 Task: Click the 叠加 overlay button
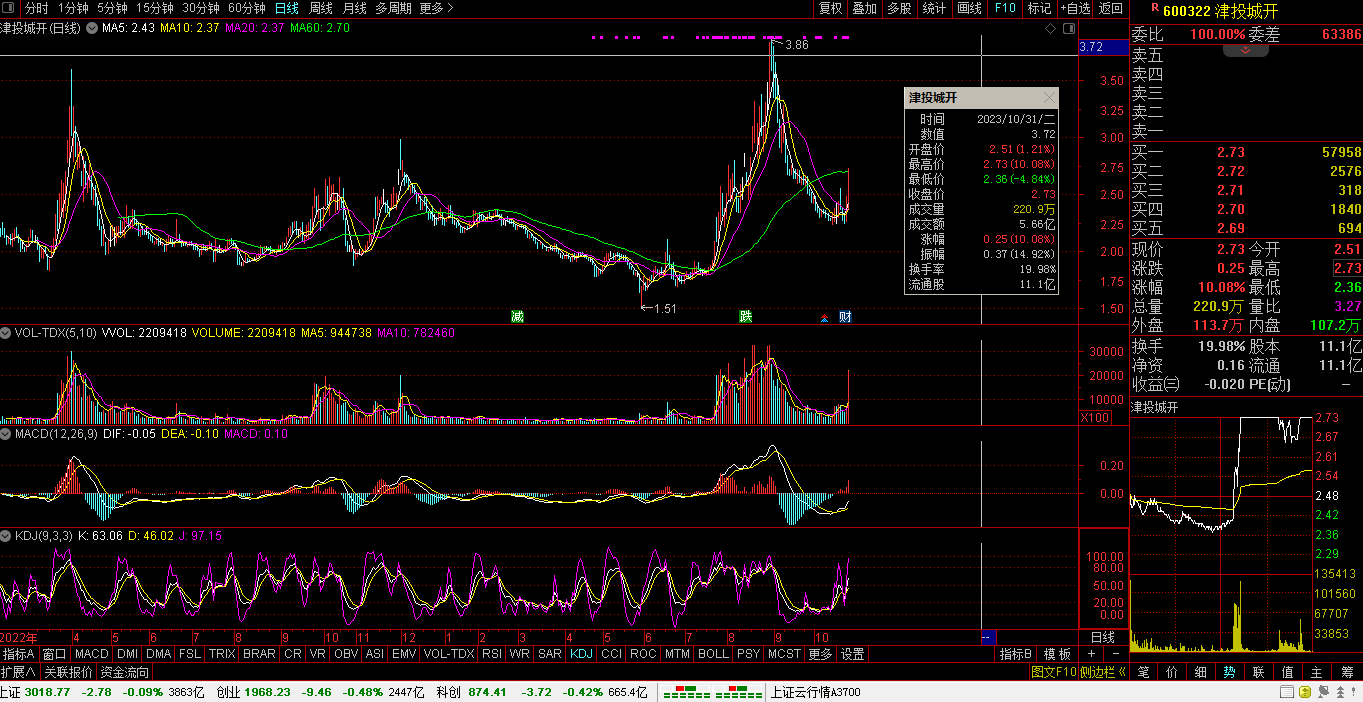pyautogui.click(x=864, y=8)
